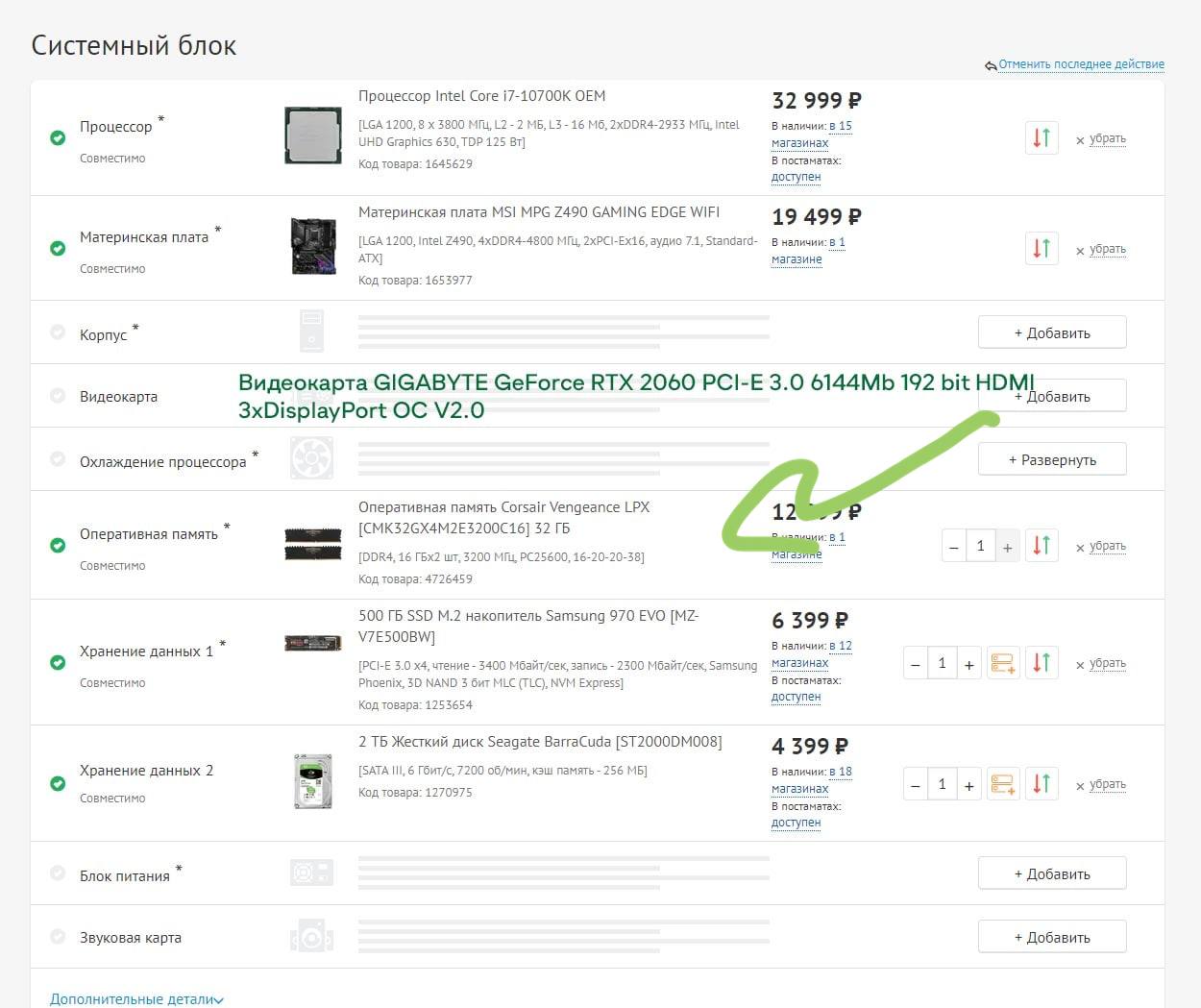
Task: Click 'в 15 магазинах' availability for processor
Action: tap(811, 135)
